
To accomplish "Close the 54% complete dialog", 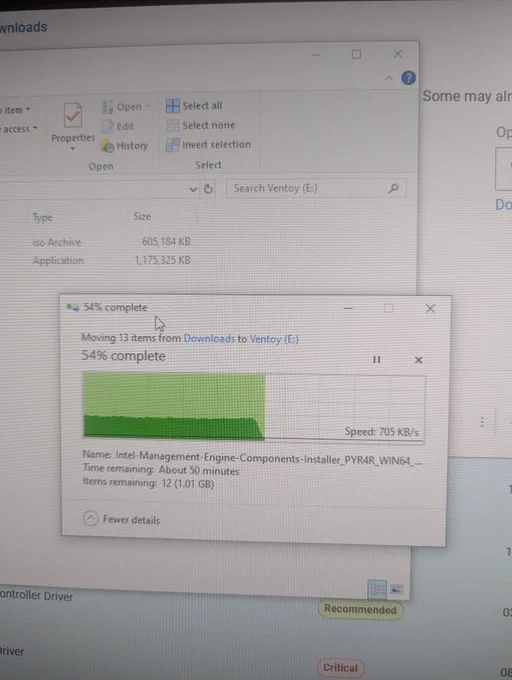I will pyautogui.click(x=430, y=308).
